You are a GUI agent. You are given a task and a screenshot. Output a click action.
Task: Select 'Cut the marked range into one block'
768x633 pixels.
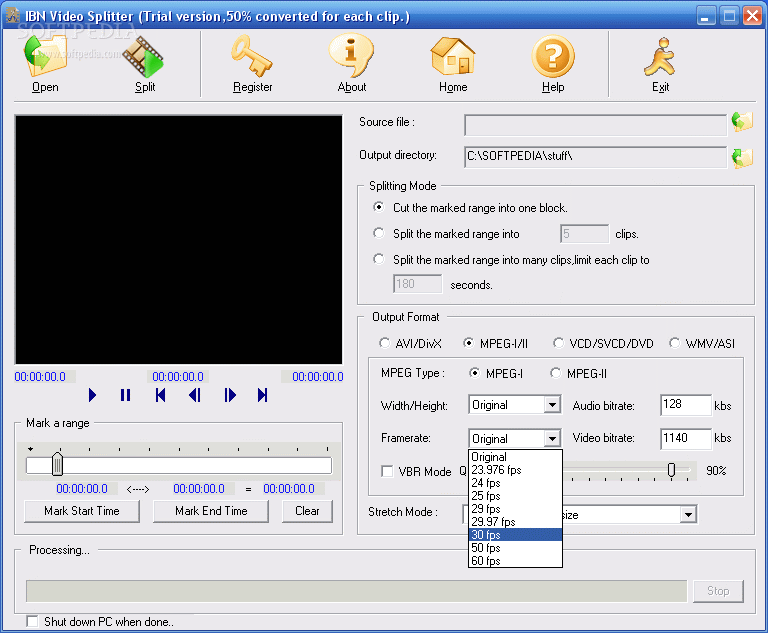pos(379,207)
